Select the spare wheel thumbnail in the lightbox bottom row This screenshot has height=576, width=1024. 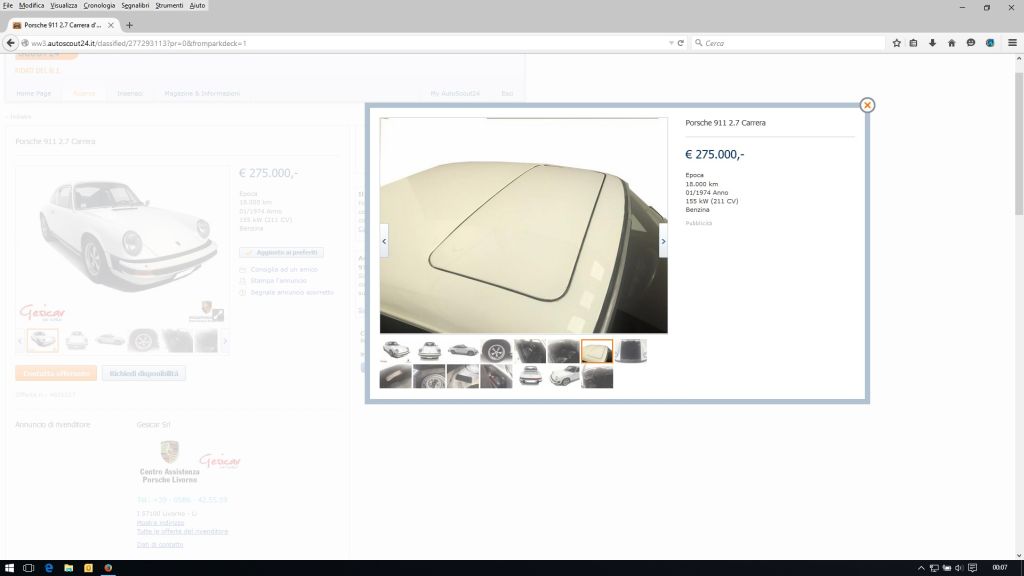pyautogui.click(x=429, y=377)
